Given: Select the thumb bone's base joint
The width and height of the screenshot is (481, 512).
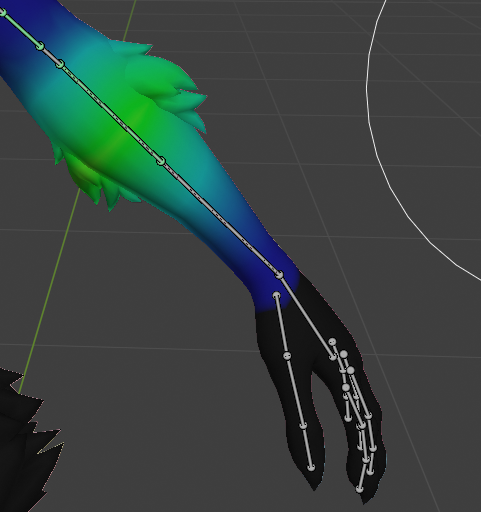Looking at the screenshot, I should tap(276, 295).
